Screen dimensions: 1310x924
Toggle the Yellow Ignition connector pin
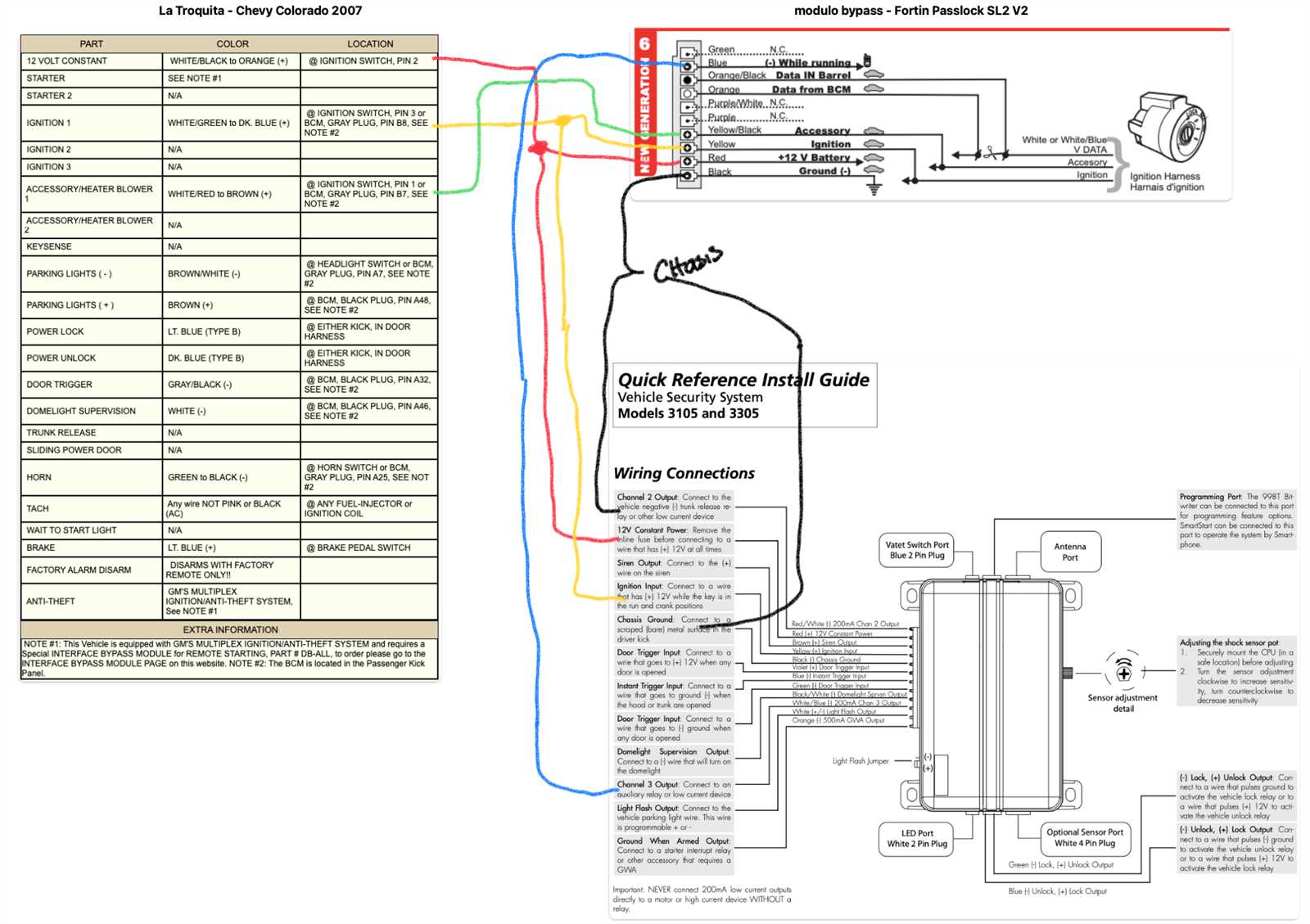(x=687, y=148)
